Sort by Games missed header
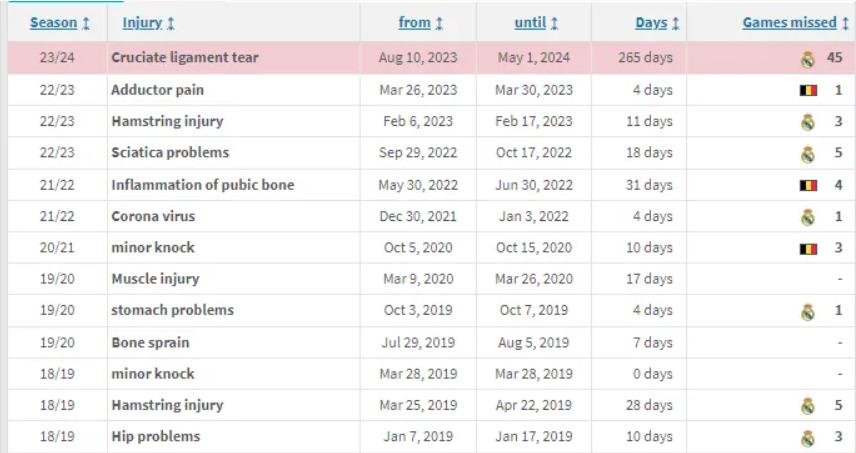Screen dimensions: 856x453 point(789,23)
